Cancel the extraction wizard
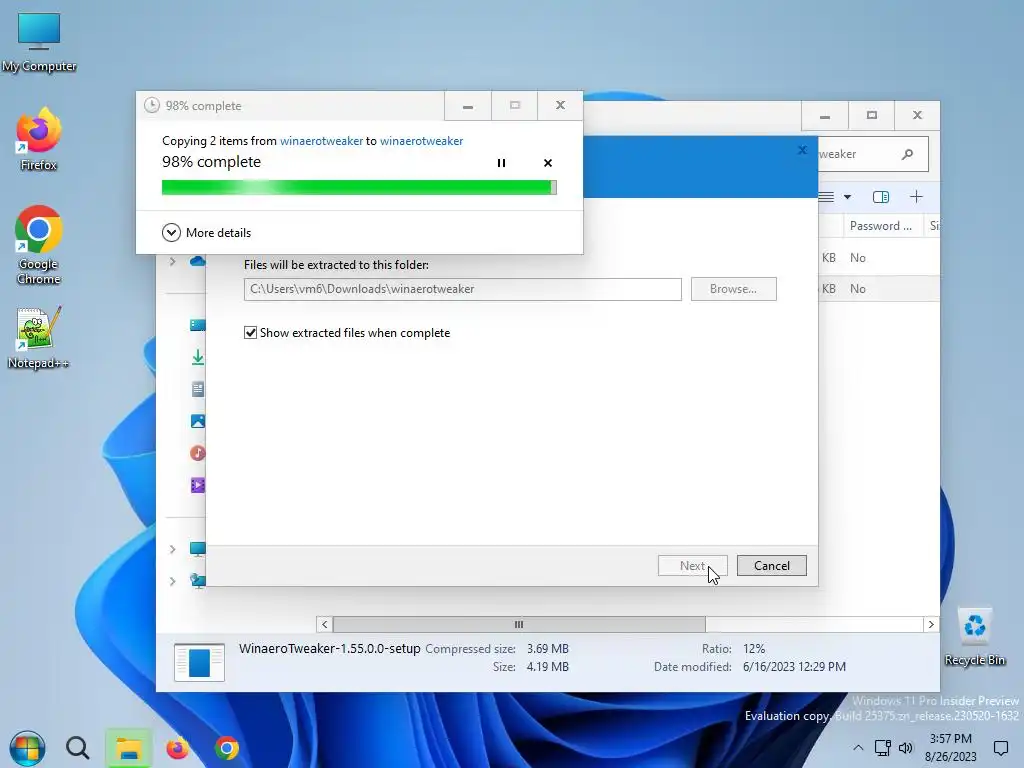The width and height of the screenshot is (1024, 768). click(772, 566)
